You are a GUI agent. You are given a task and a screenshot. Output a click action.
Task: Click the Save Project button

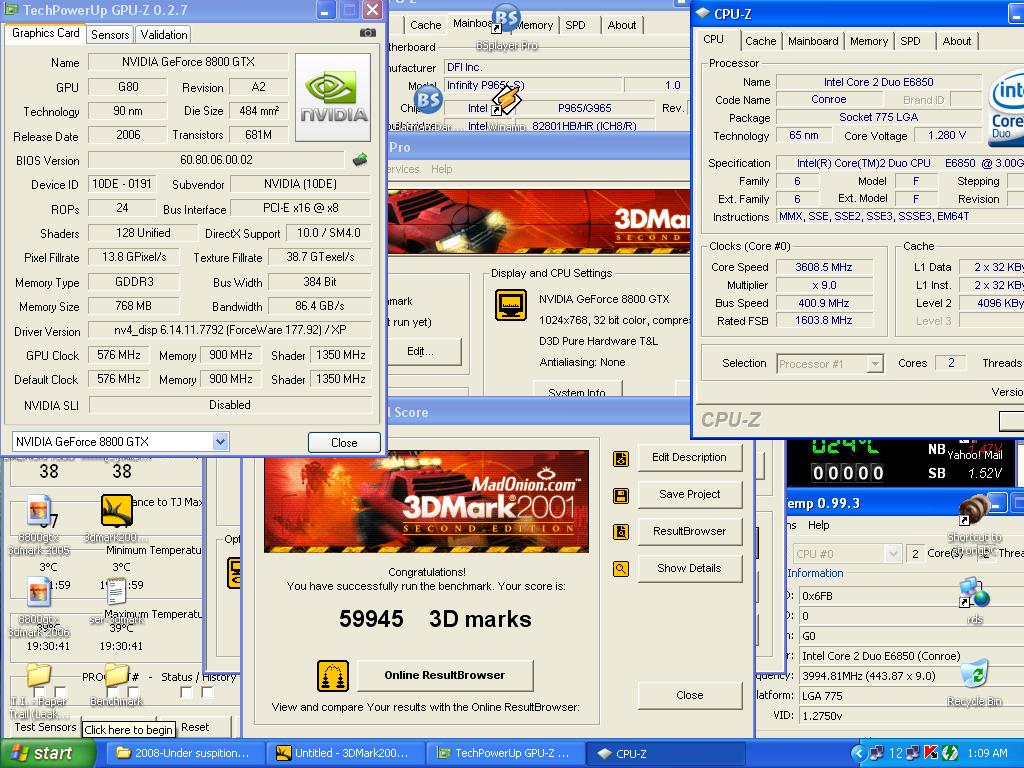689,494
